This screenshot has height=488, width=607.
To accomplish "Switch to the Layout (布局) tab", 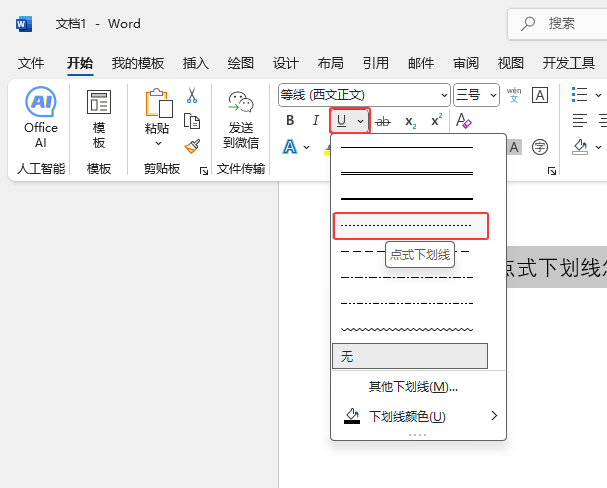I will [x=331, y=63].
